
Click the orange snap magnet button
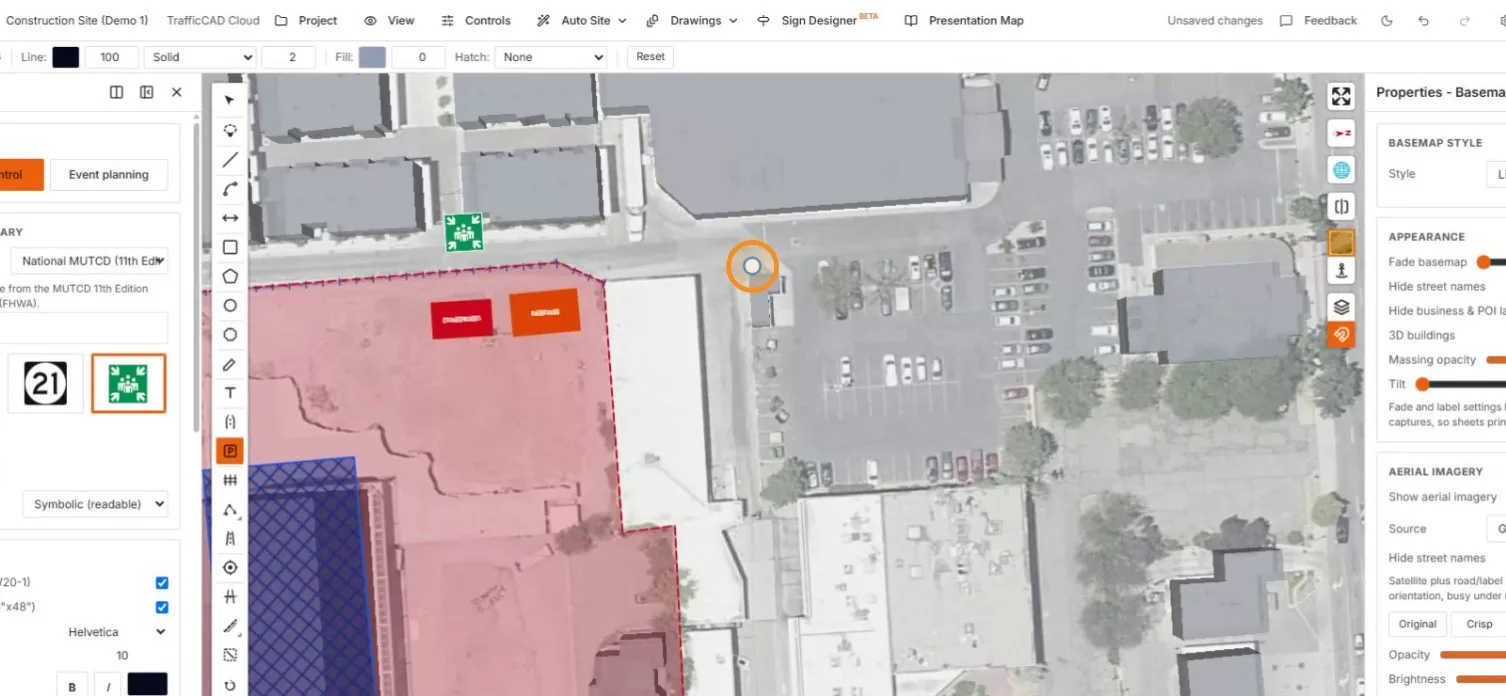point(1341,334)
